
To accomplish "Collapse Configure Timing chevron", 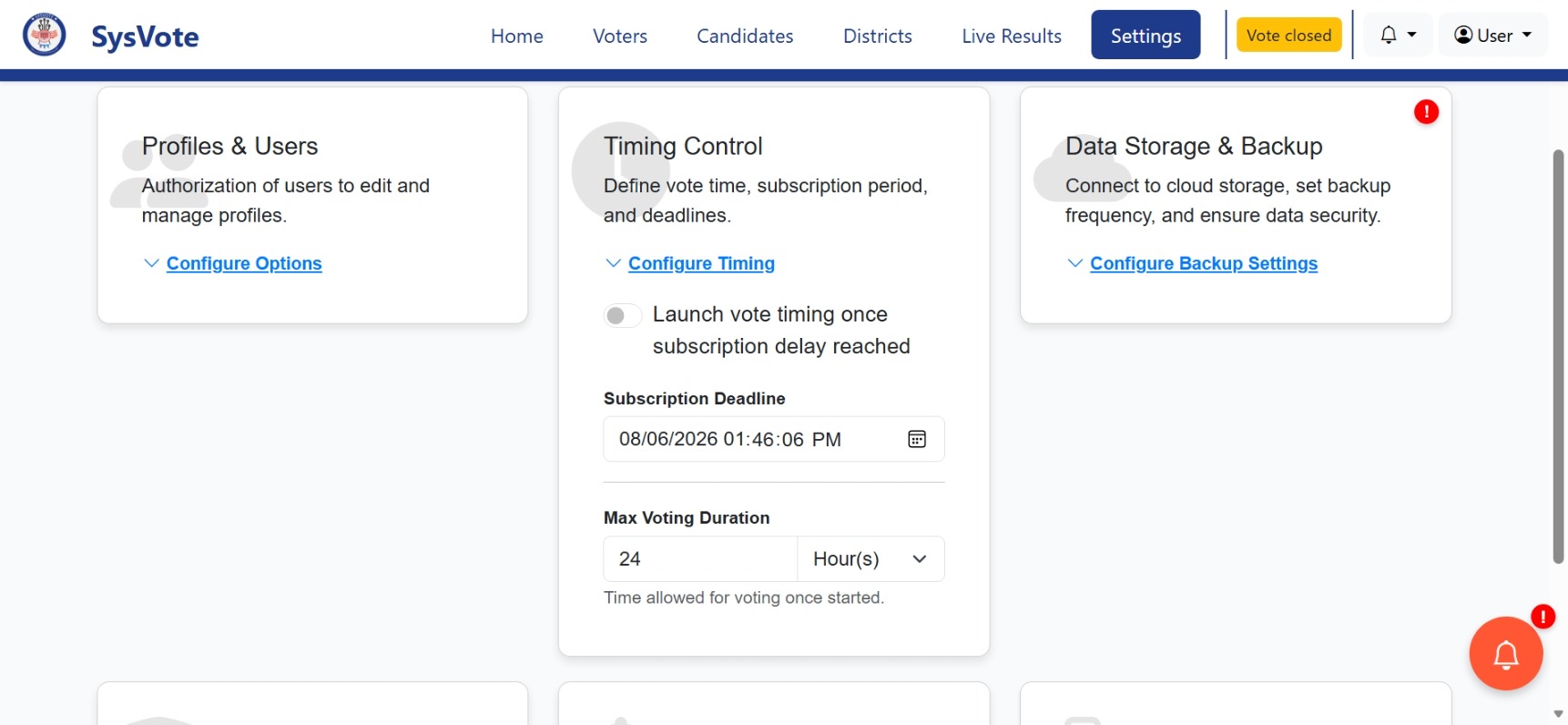I will 613,263.
